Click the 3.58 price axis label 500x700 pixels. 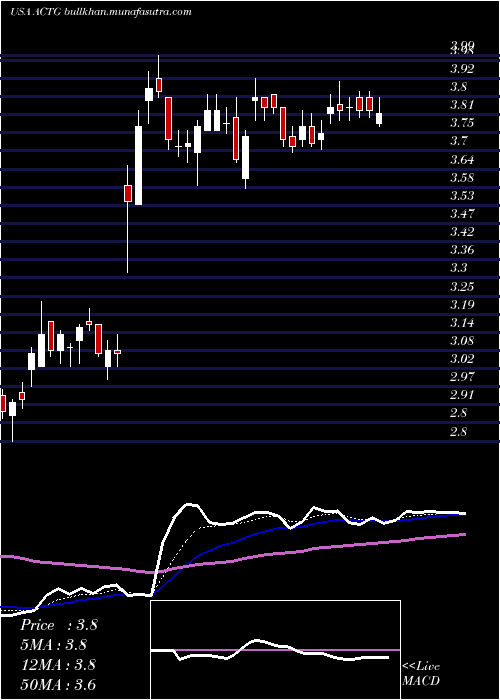[462, 178]
